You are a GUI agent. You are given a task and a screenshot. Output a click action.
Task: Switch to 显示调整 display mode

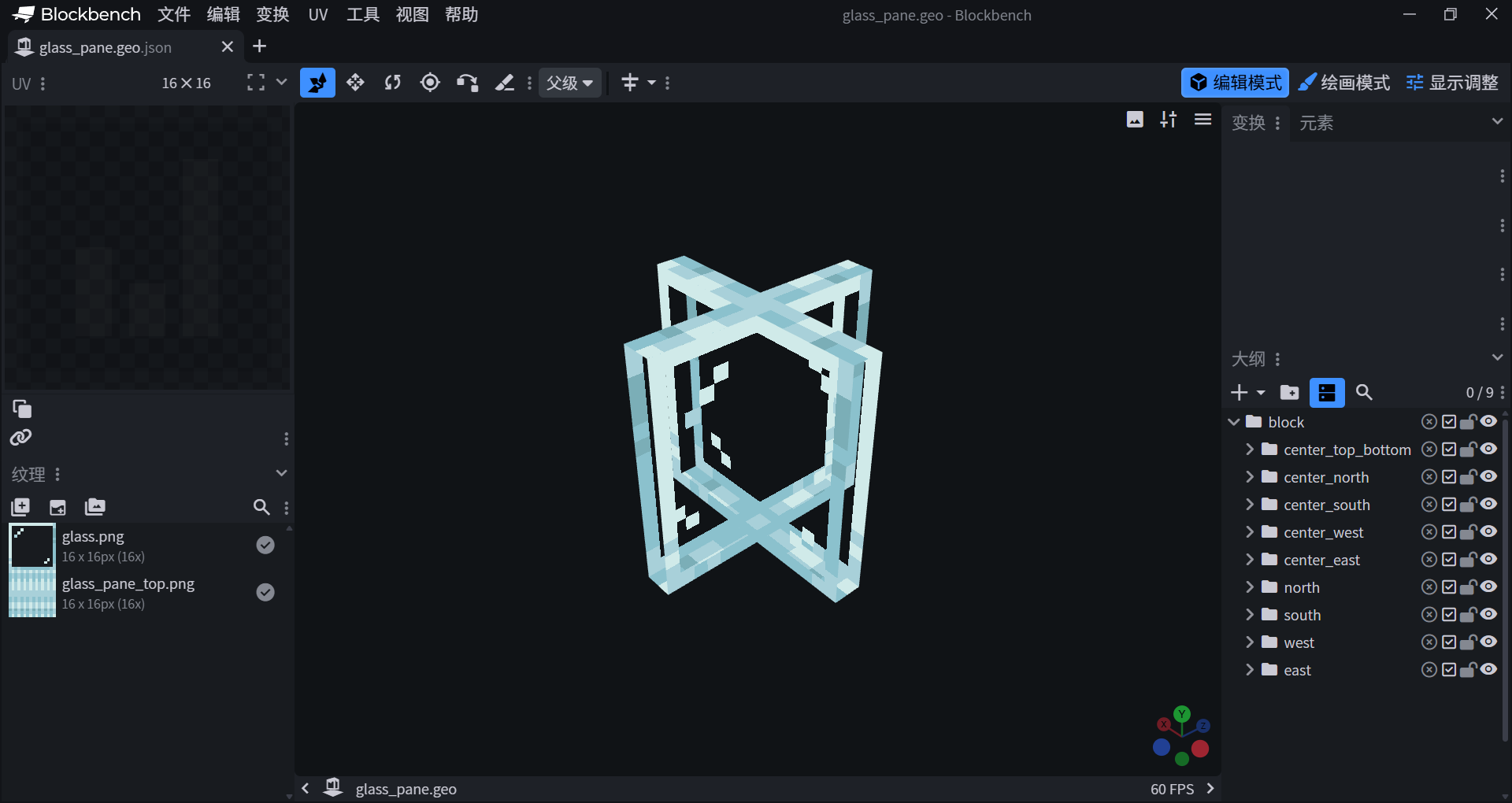pyautogui.click(x=1452, y=83)
